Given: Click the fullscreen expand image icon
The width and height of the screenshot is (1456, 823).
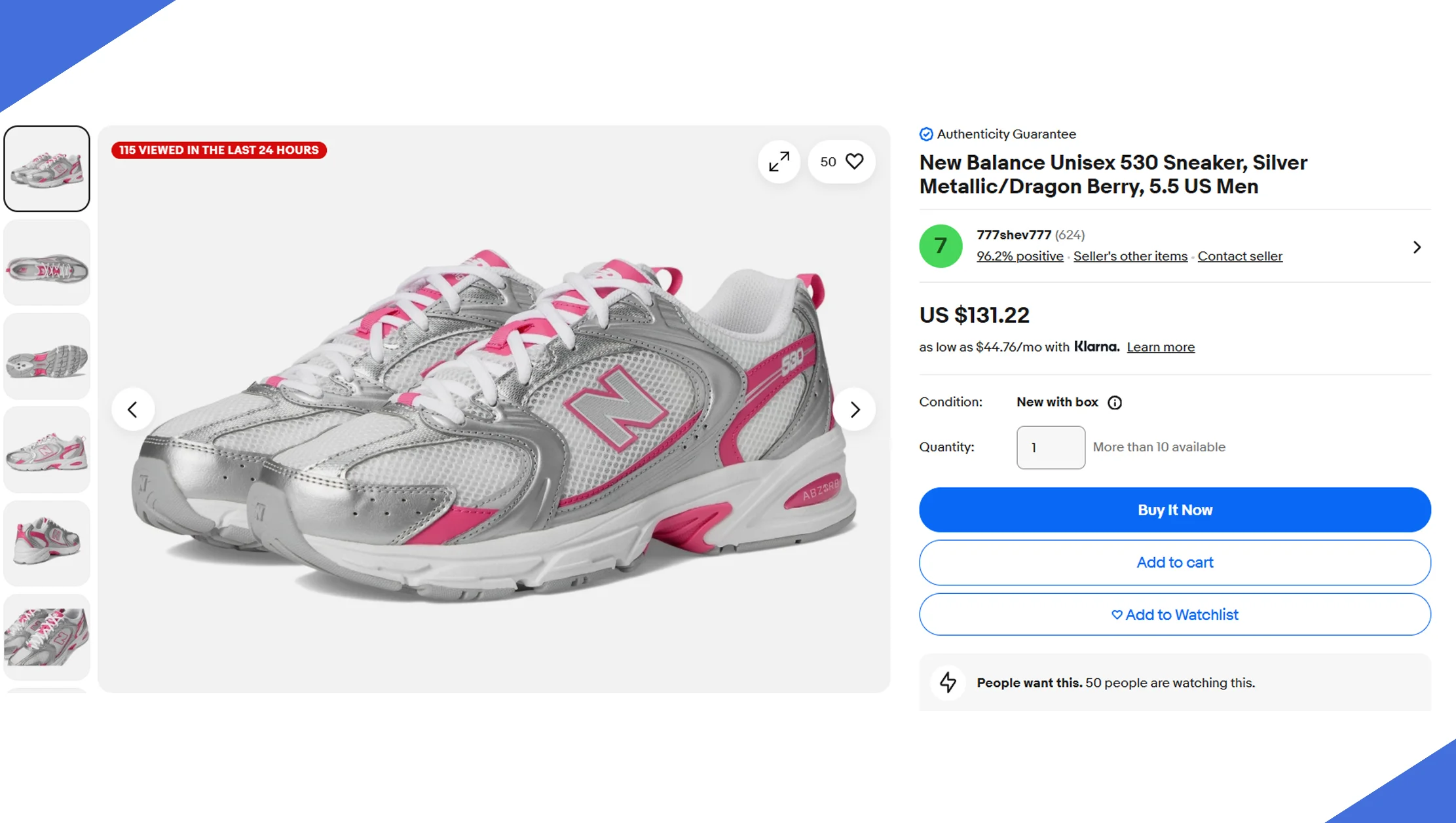Looking at the screenshot, I should point(779,162).
